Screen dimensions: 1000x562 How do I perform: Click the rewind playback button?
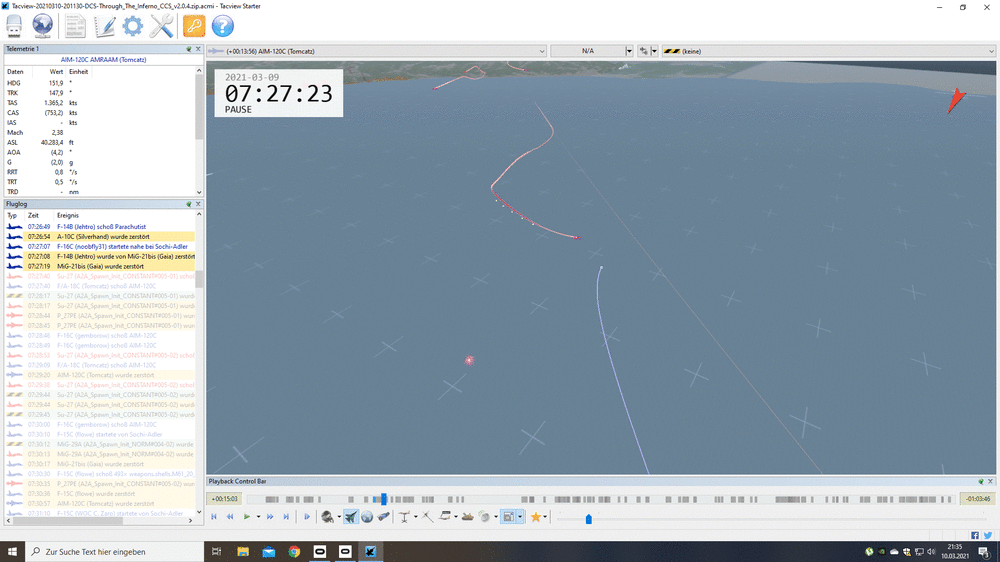pyautogui.click(x=230, y=517)
